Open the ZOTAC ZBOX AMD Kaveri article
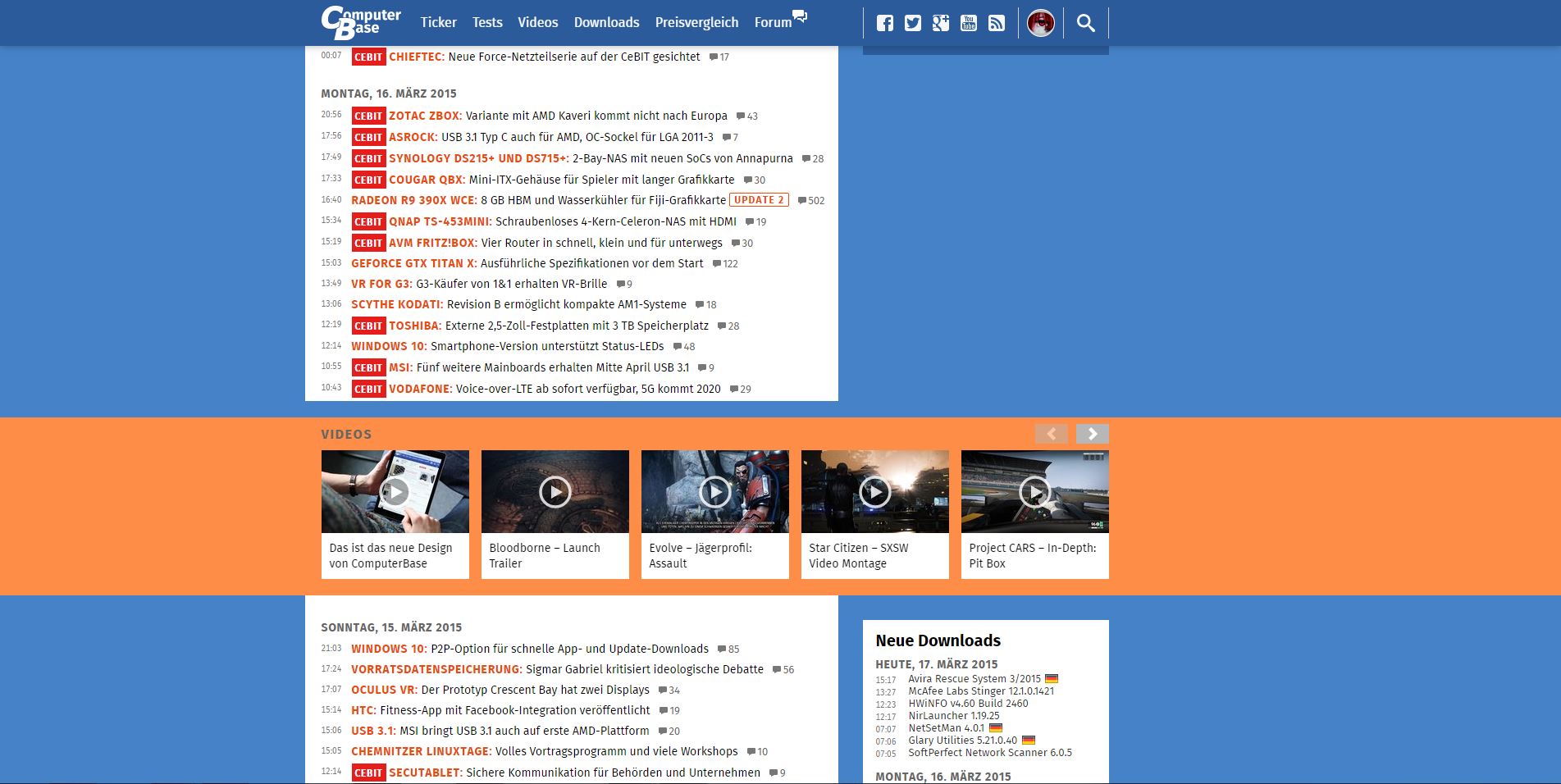1561x784 pixels. [x=558, y=116]
